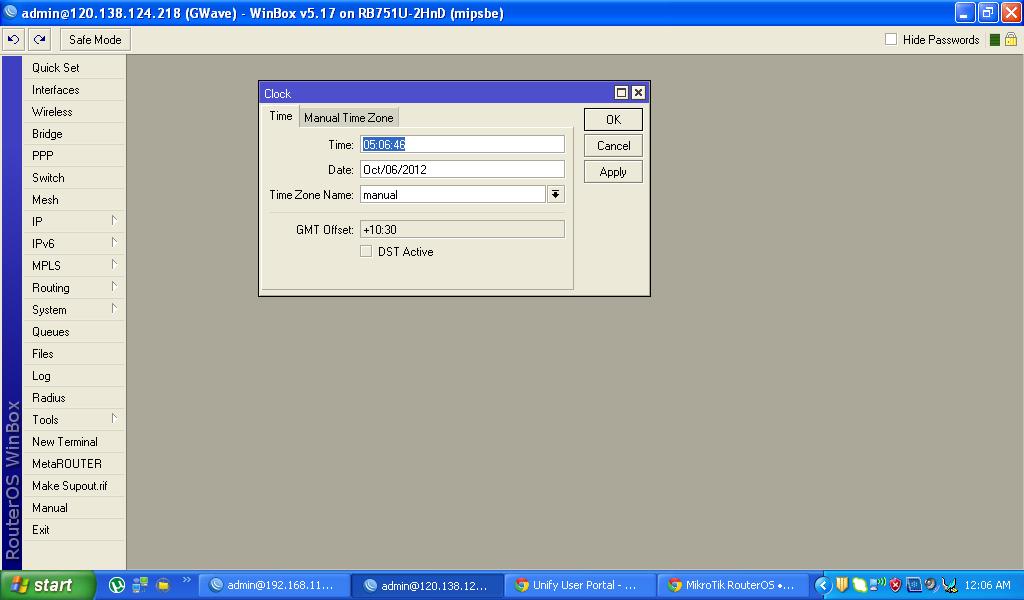Open Quick Set from the sidebar
The height and width of the screenshot is (600, 1024).
[x=73, y=68]
